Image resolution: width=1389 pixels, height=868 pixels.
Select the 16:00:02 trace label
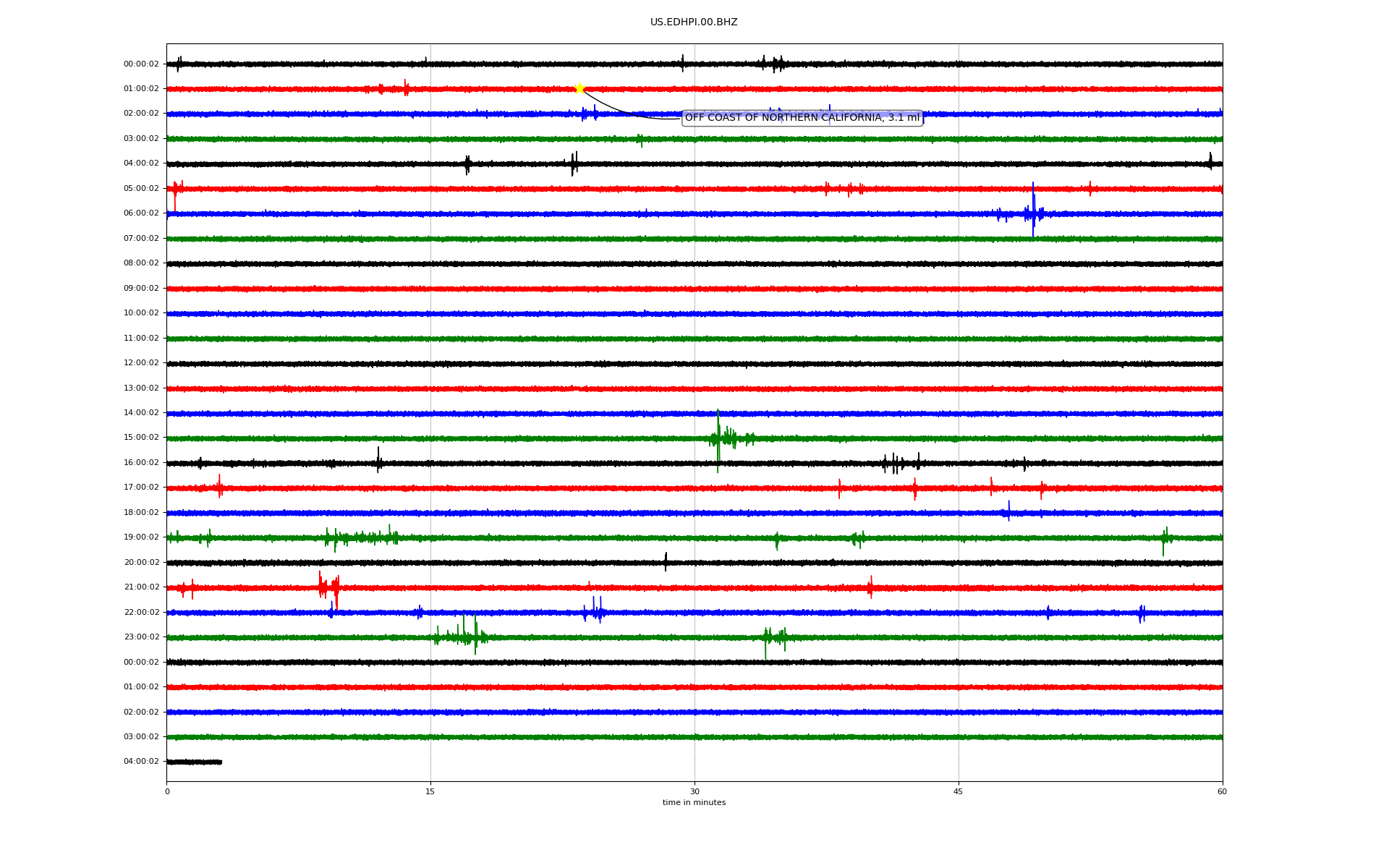[141, 463]
